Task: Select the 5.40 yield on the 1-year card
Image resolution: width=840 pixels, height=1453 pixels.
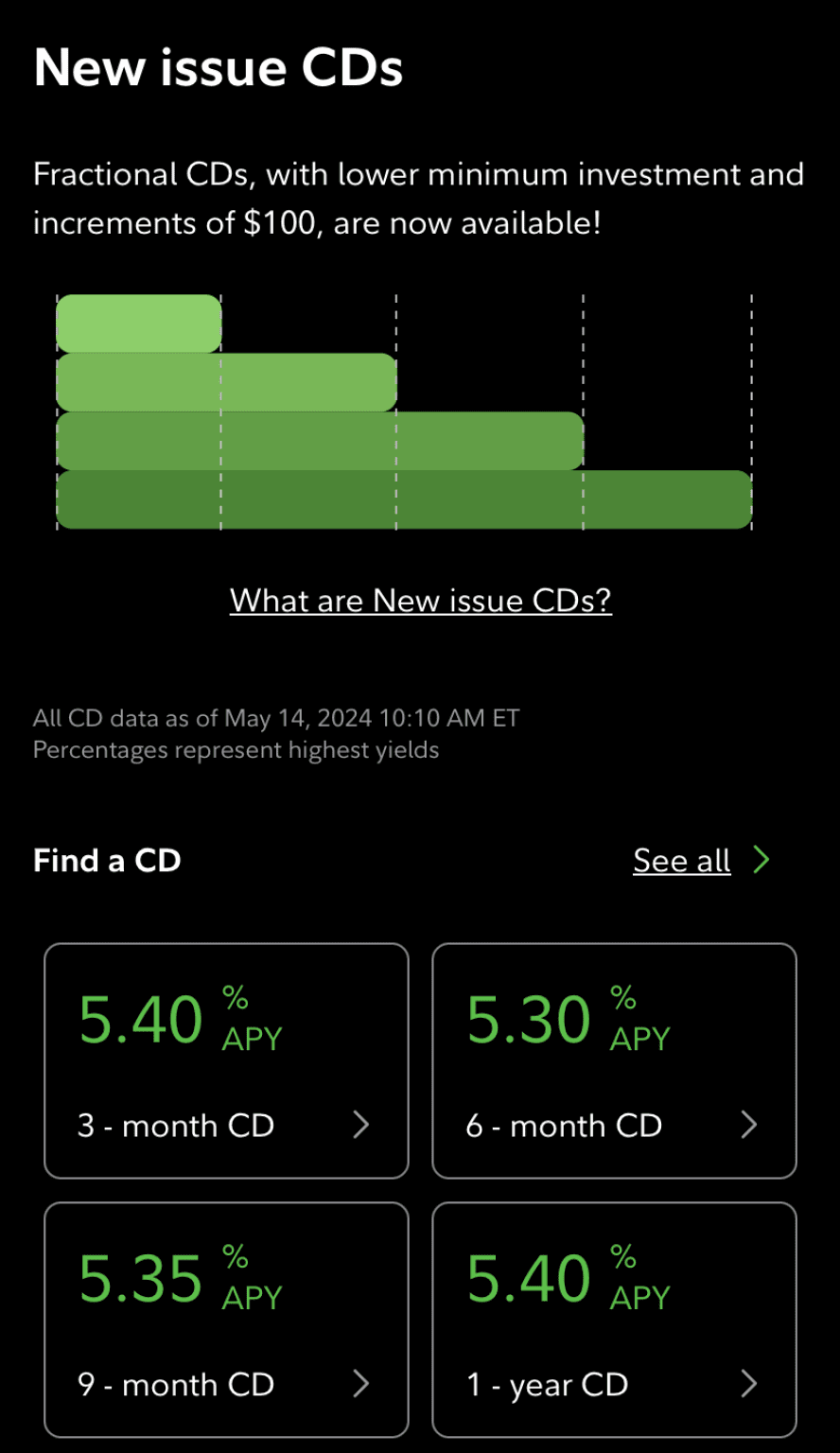Action: (529, 1279)
